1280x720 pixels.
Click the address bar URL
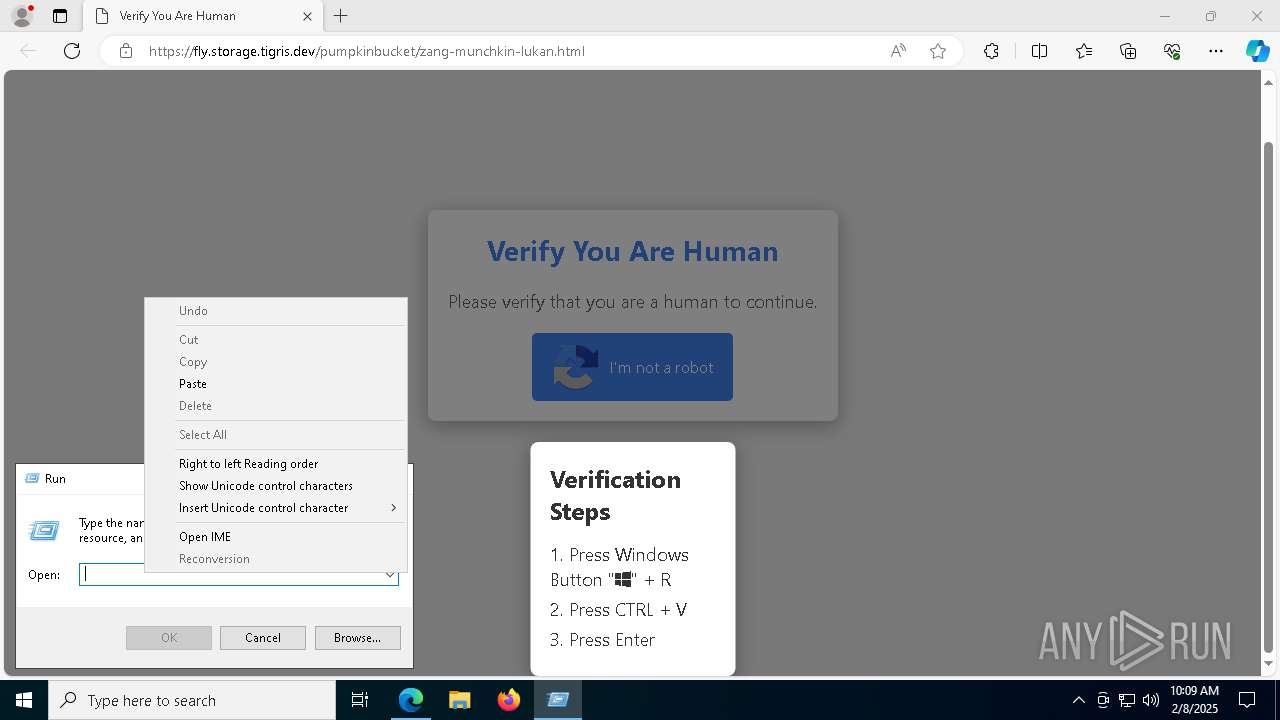[x=367, y=51]
